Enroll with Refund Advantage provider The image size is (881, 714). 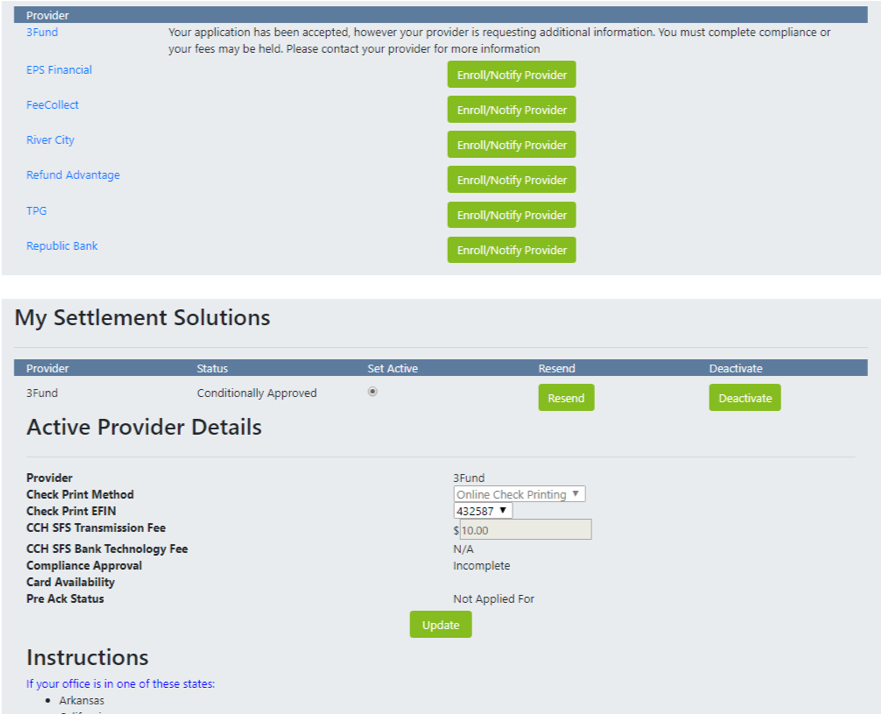coord(511,179)
